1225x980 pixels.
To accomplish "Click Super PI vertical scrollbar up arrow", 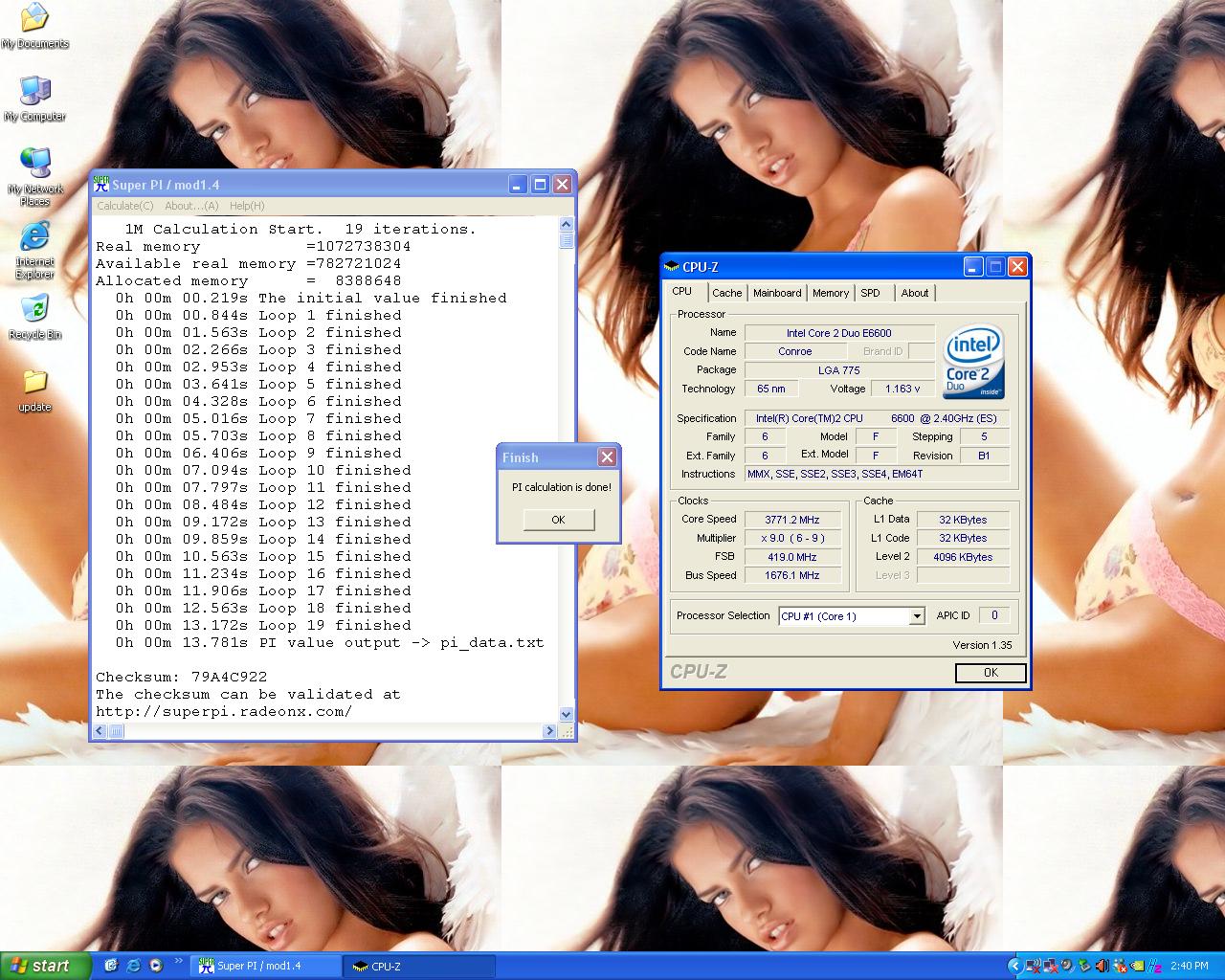I will 566,225.
